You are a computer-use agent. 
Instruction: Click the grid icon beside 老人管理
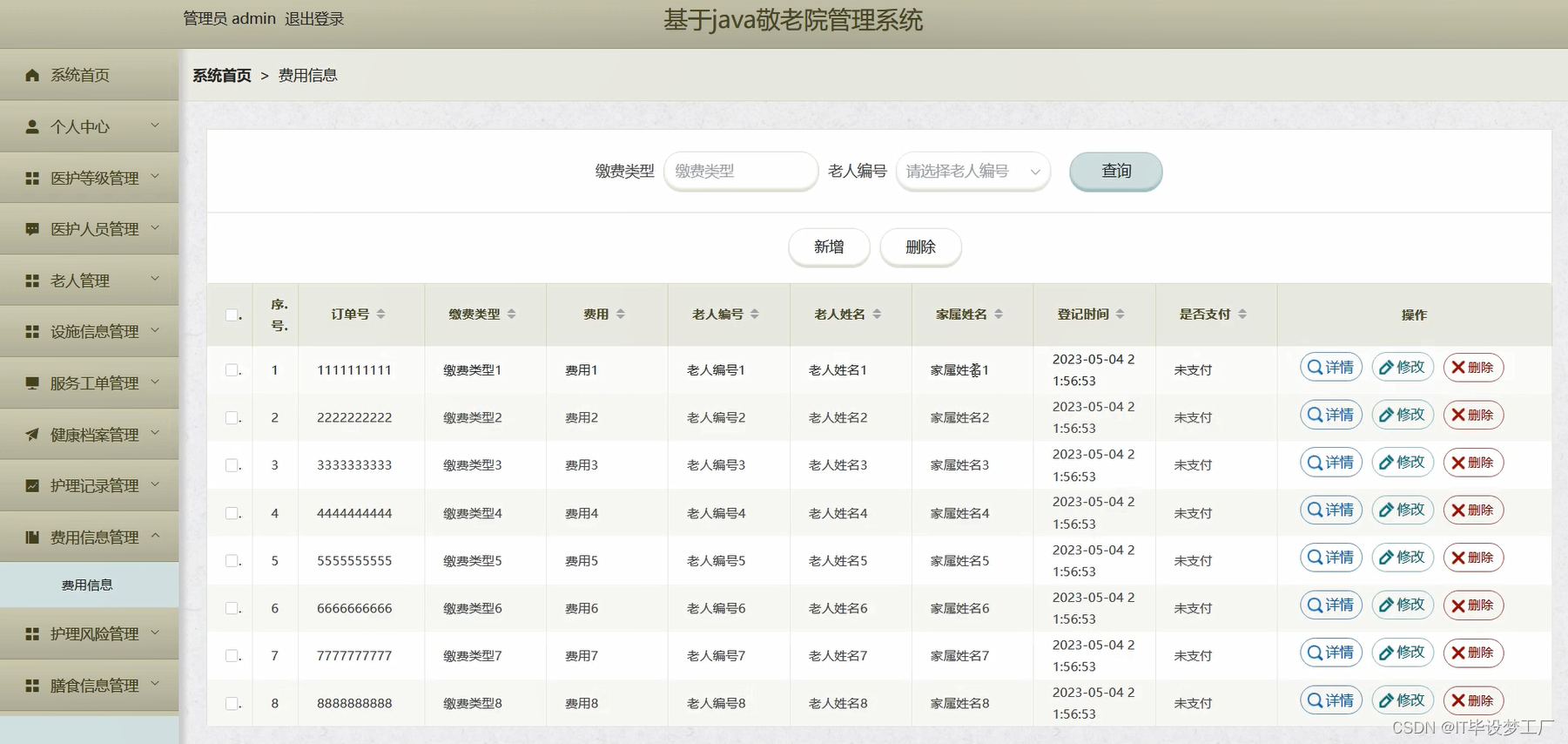[x=32, y=281]
